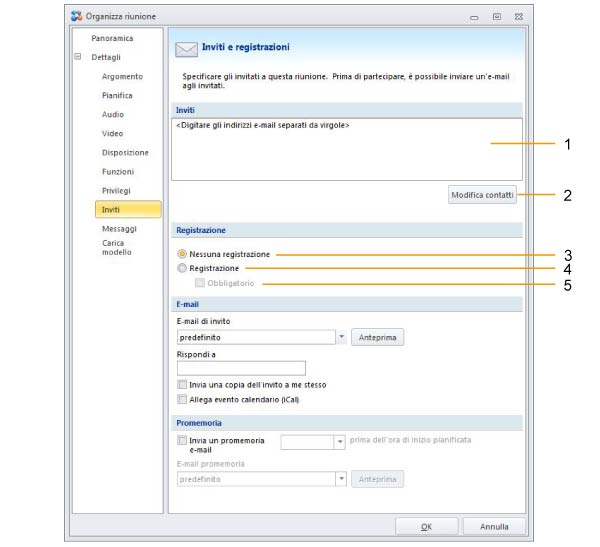Select Nessuna registrazione radio button
The image size is (600, 547).
click(x=182, y=254)
